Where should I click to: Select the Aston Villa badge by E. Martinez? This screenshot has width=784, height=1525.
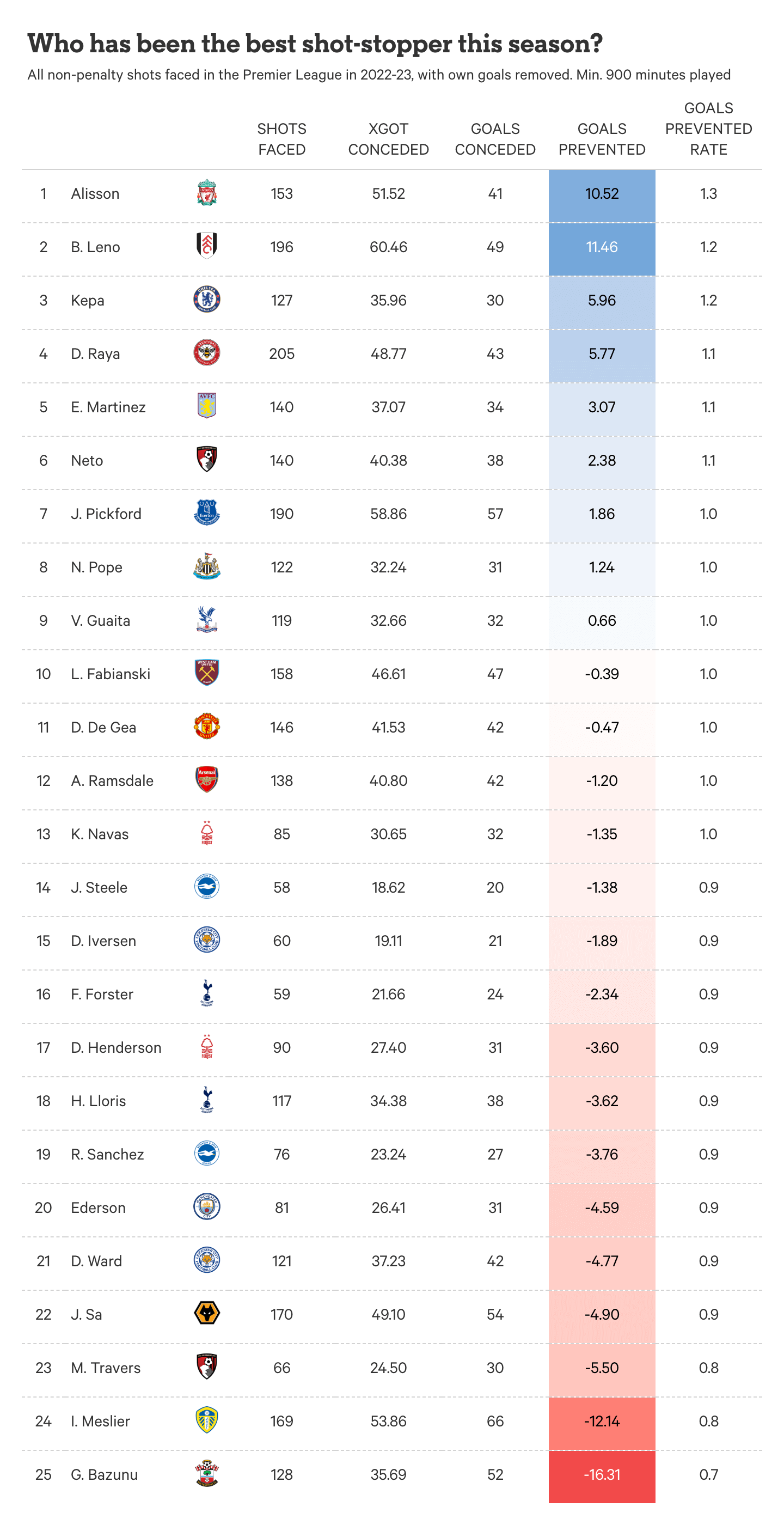206,406
